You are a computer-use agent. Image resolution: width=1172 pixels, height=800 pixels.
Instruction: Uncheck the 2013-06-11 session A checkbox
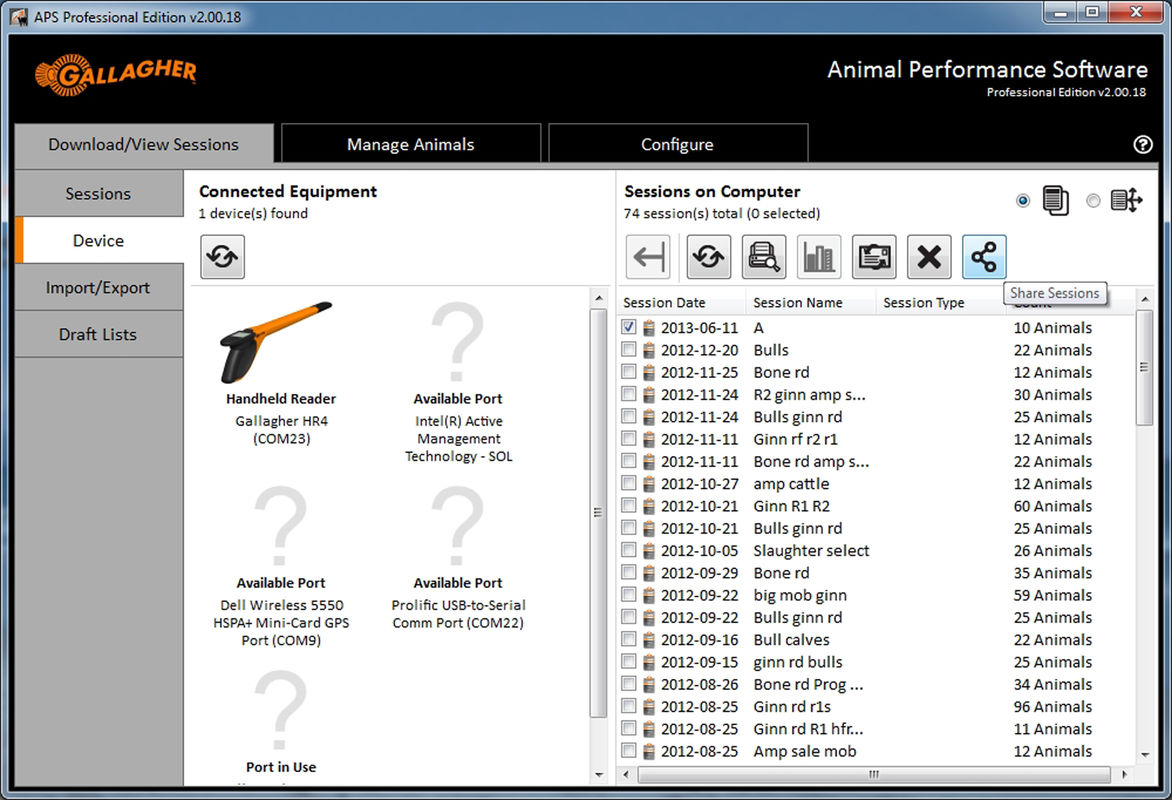[x=628, y=328]
